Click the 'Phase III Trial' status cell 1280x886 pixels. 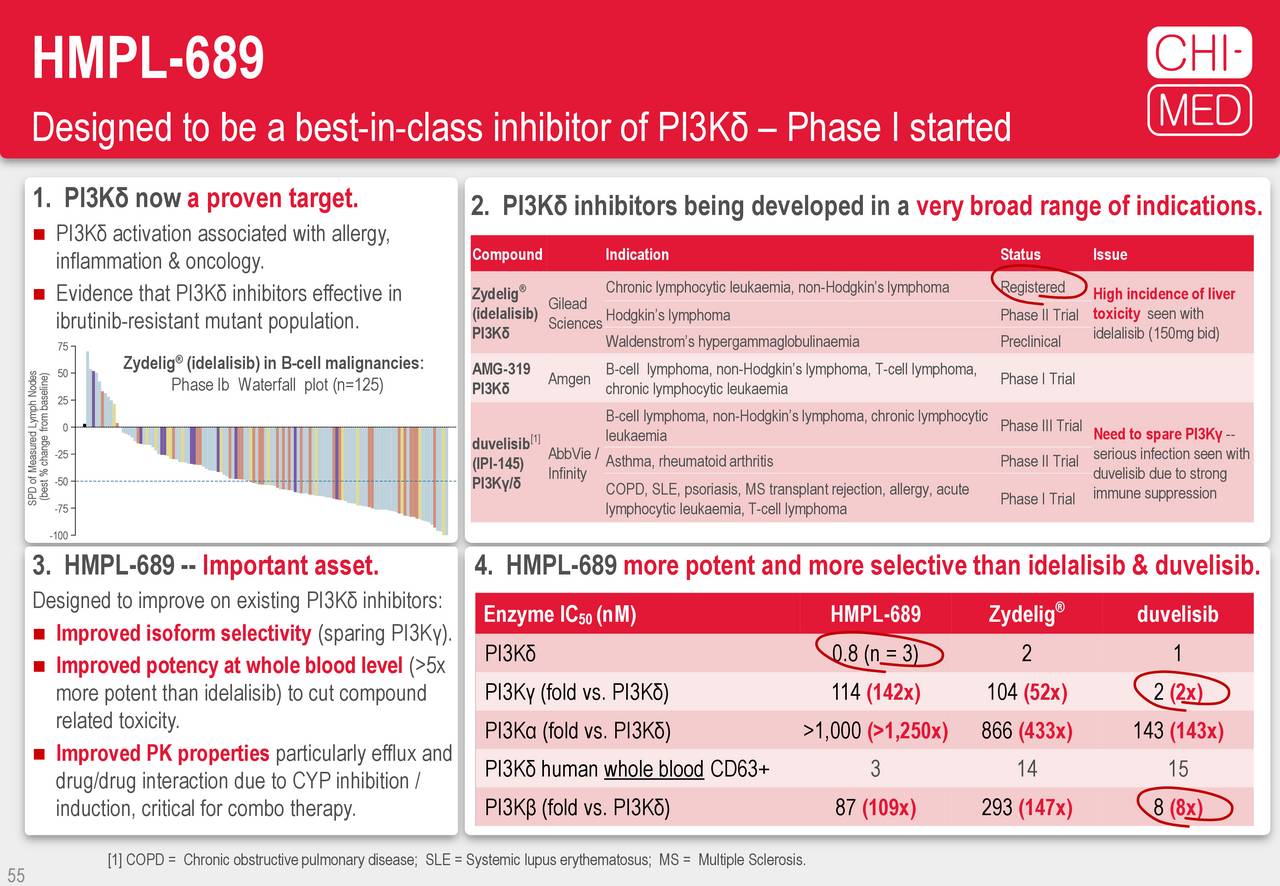tap(1041, 425)
